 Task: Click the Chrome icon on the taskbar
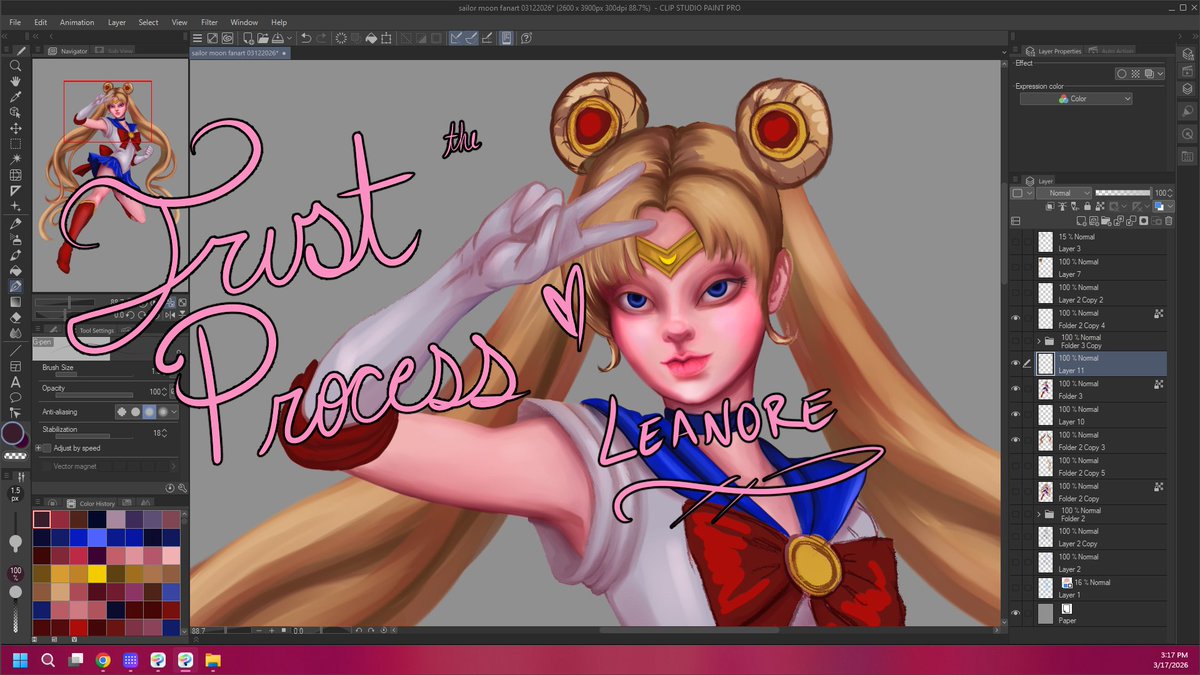(103, 660)
